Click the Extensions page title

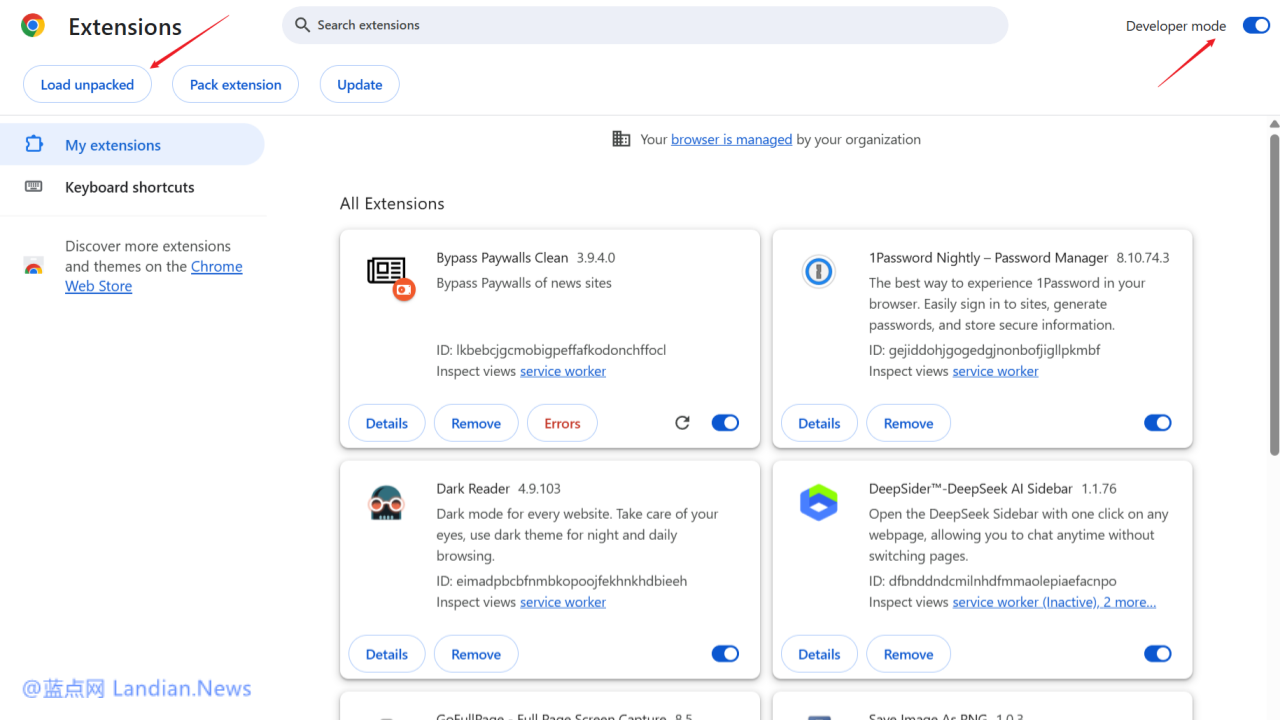125,27
